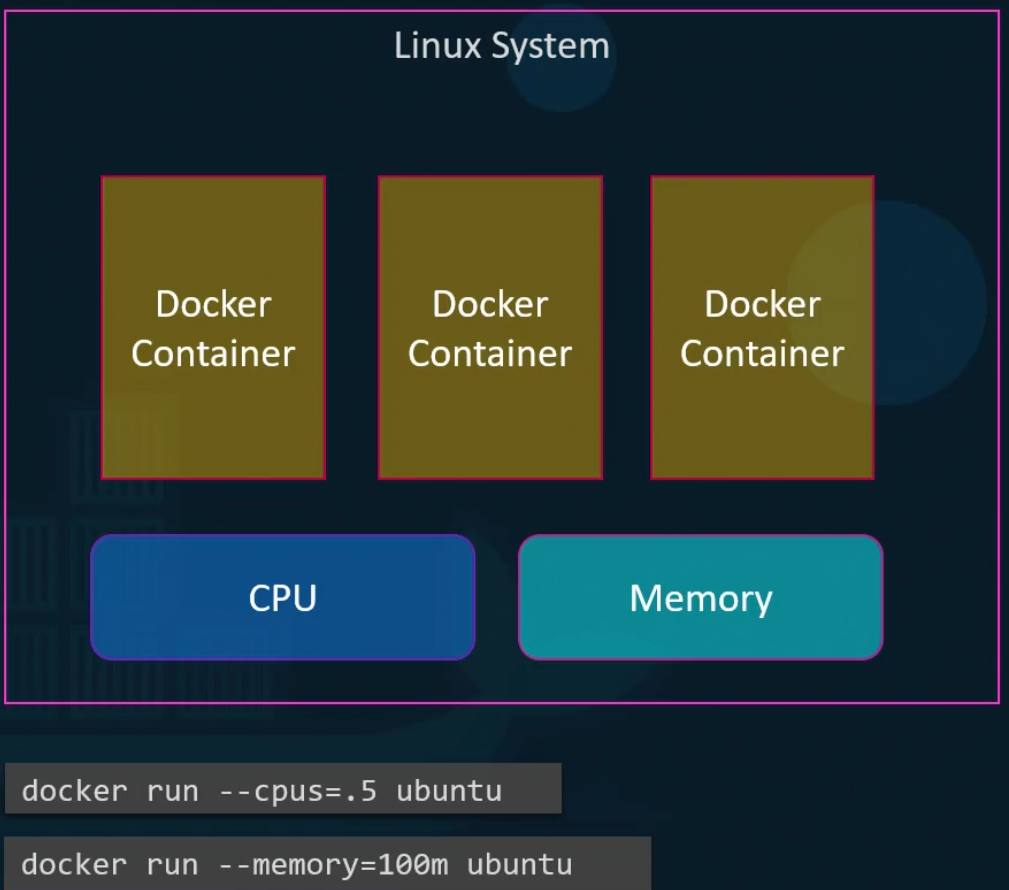Select the middle Docker Container box
The image size is (1009, 890).
click(490, 328)
